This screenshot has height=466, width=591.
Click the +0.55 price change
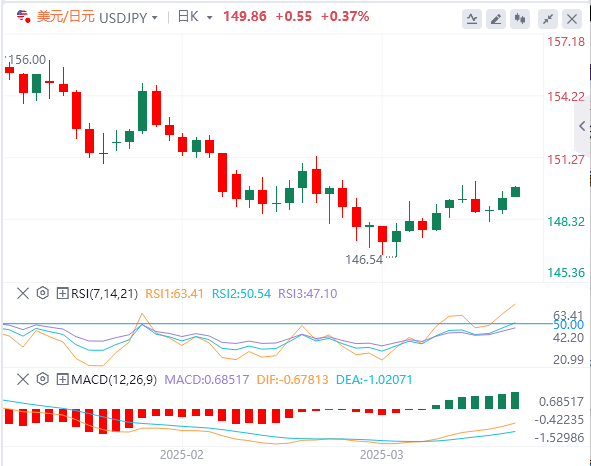294,17
